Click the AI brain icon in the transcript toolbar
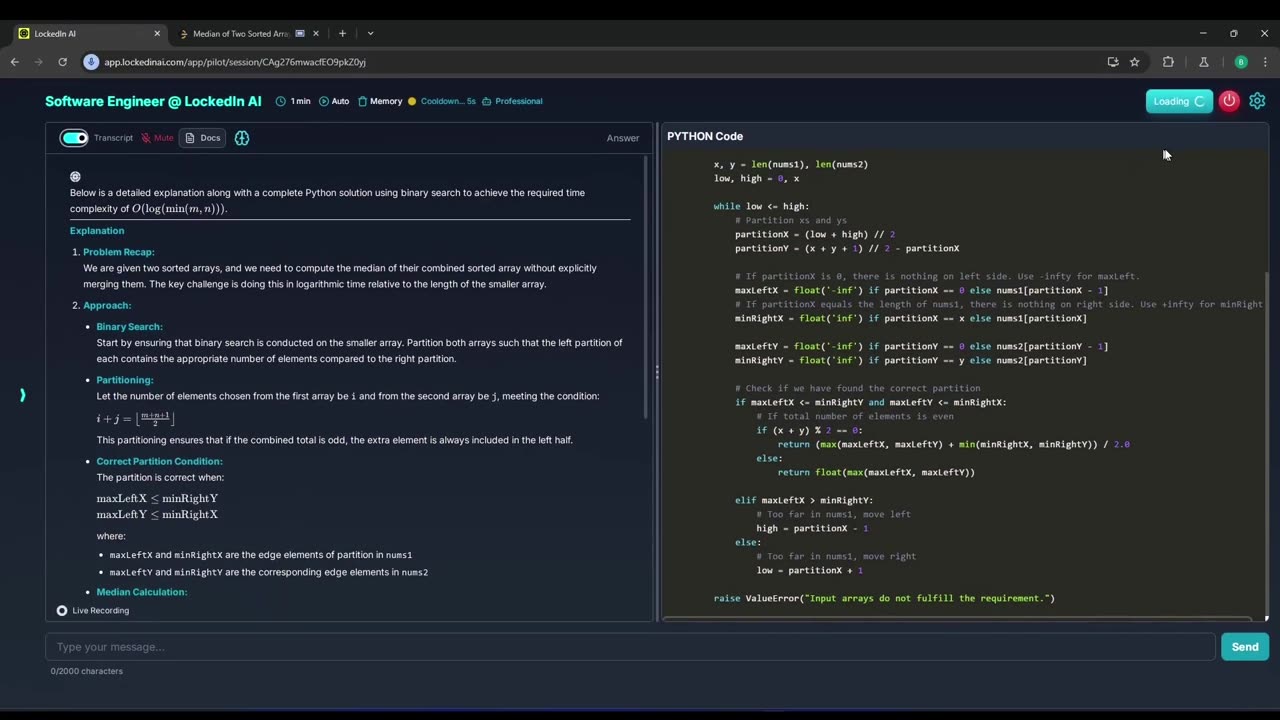This screenshot has height=720, width=1280. pos(242,138)
